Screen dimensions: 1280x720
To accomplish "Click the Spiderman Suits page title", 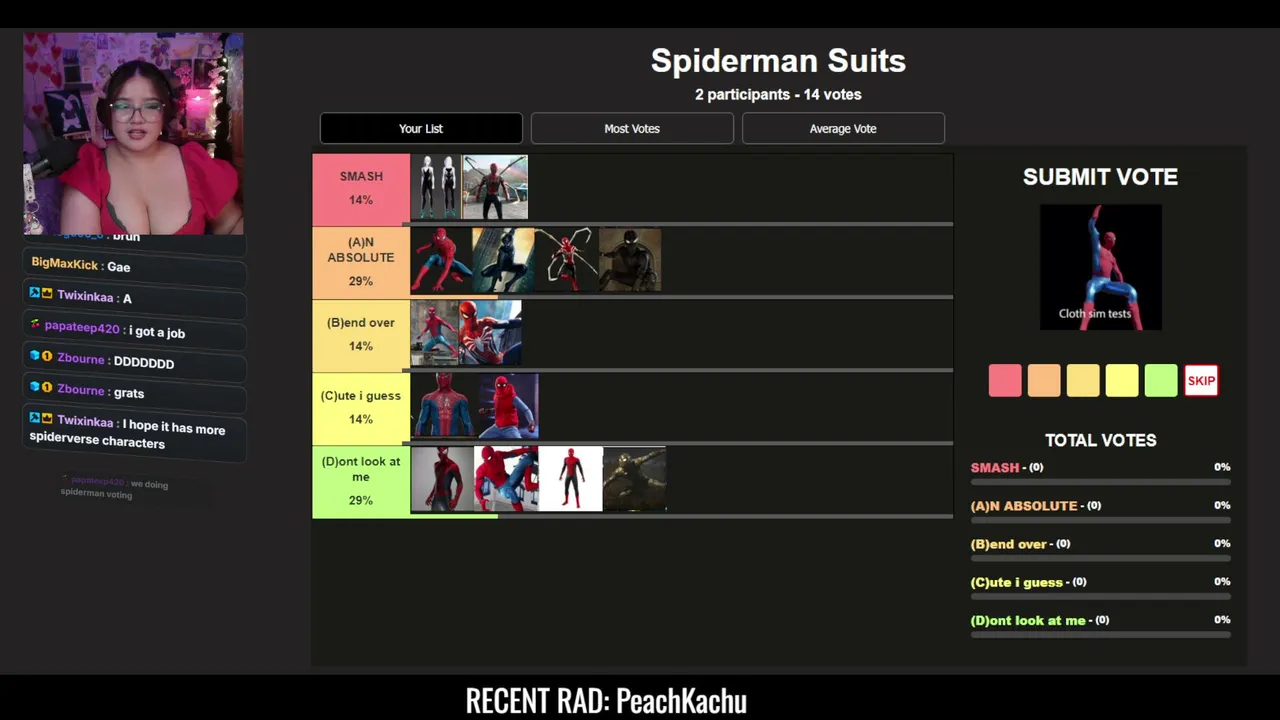I will (778, 61).
